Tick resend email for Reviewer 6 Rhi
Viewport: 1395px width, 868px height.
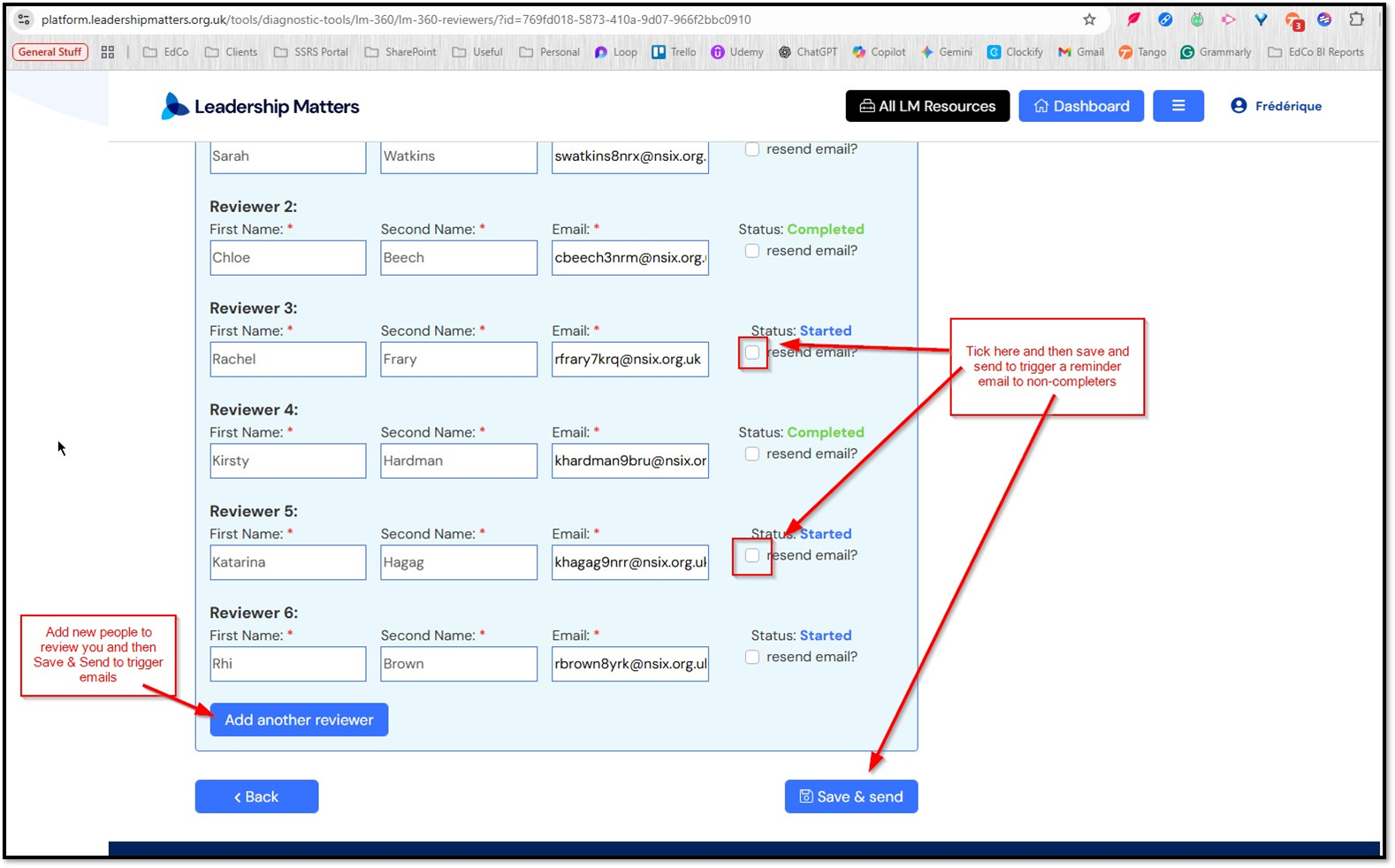coord(752,658)
